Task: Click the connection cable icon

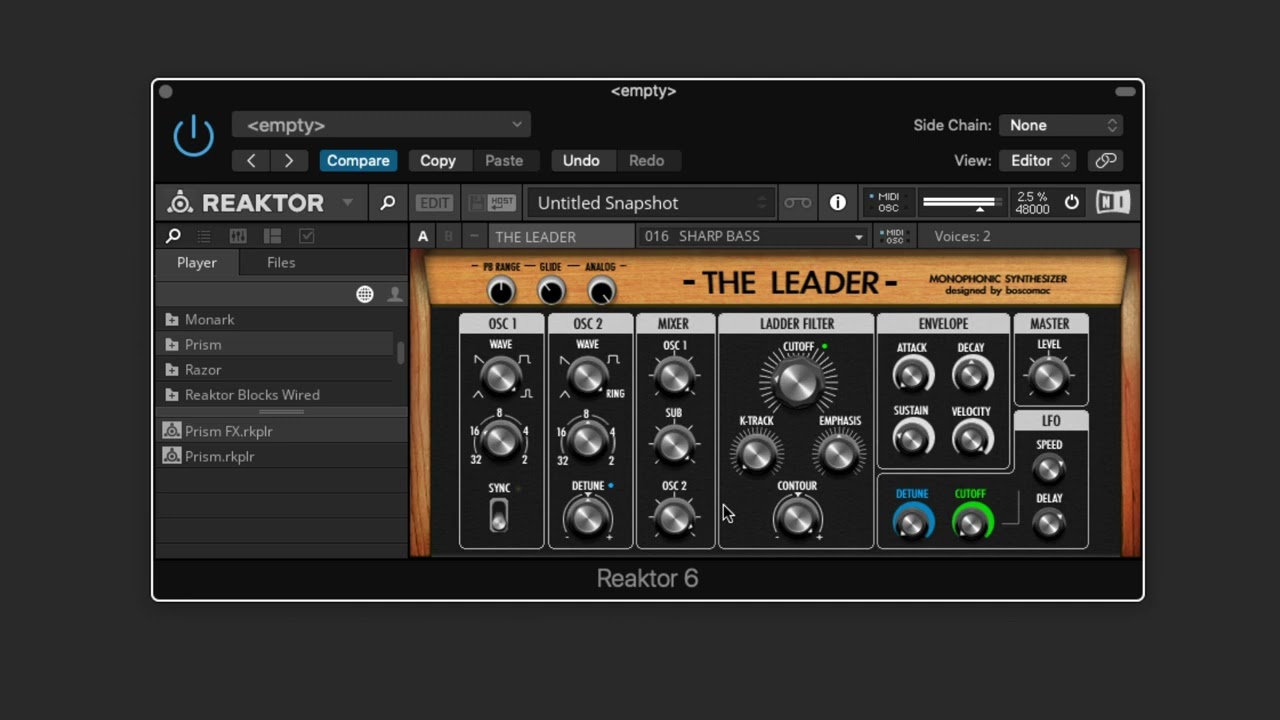Action: coord(797,203)
